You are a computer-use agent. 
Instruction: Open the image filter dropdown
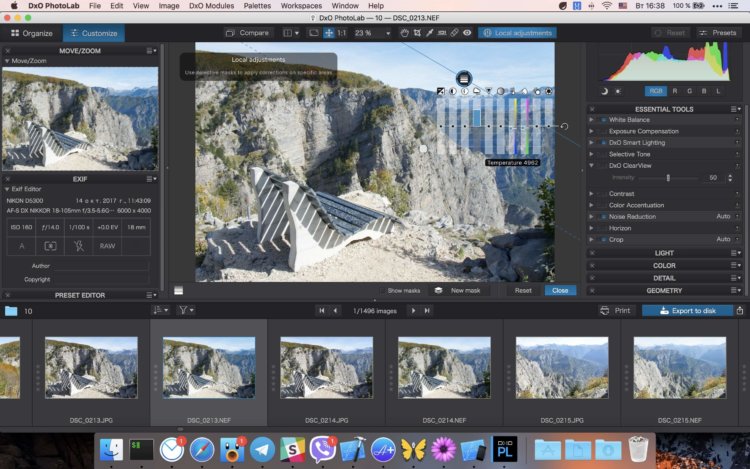[x=186, y=310]
